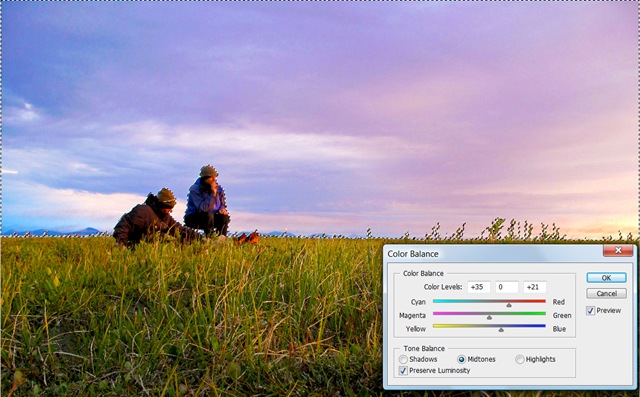Click the Yellow-Blue slider handle
This screenshot has width=640, height=397.
pos(501,329)
